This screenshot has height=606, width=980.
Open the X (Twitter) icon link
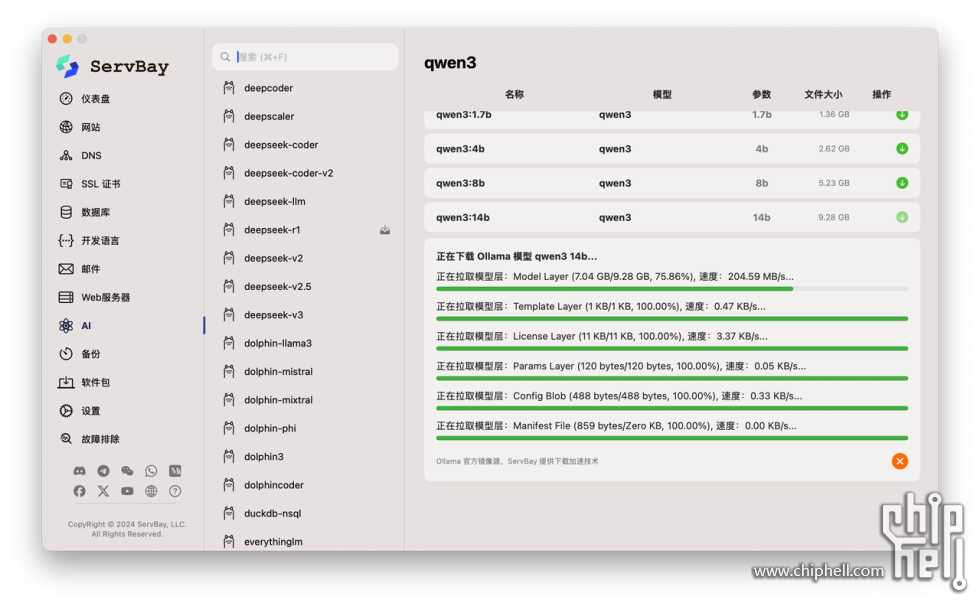(103, 491)
